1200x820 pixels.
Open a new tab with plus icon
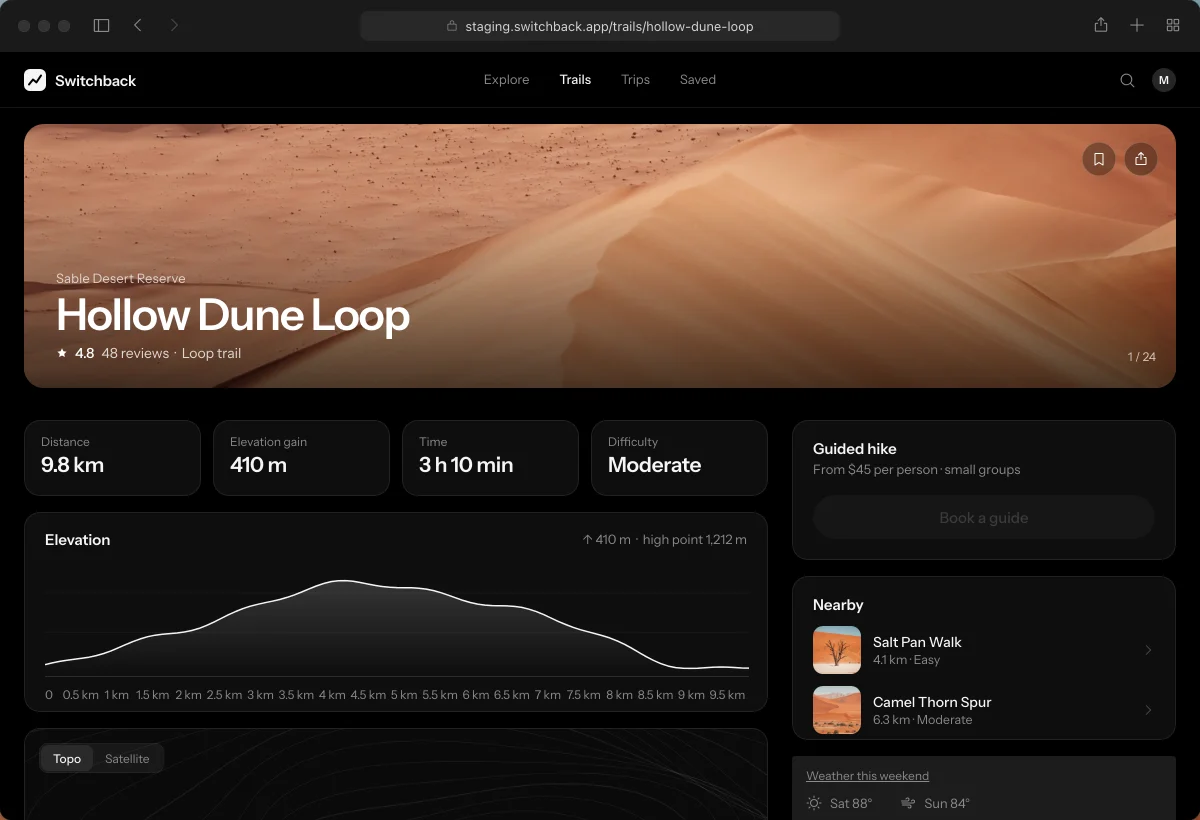pos(1137,25)
